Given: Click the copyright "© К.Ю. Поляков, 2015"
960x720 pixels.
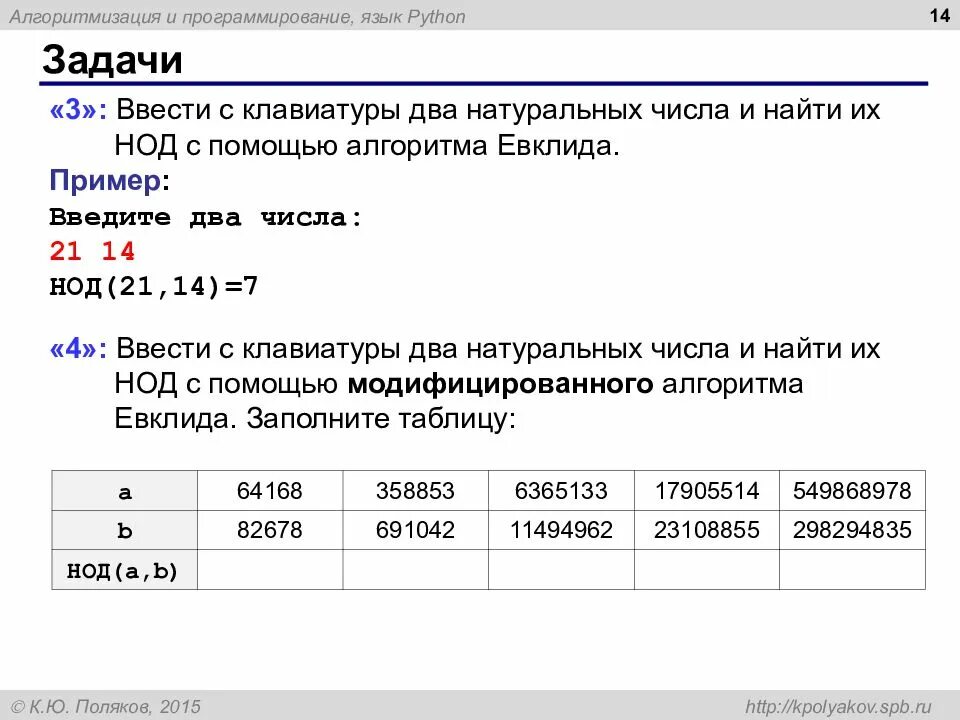Looking at the screenshot, I should 105,707.
